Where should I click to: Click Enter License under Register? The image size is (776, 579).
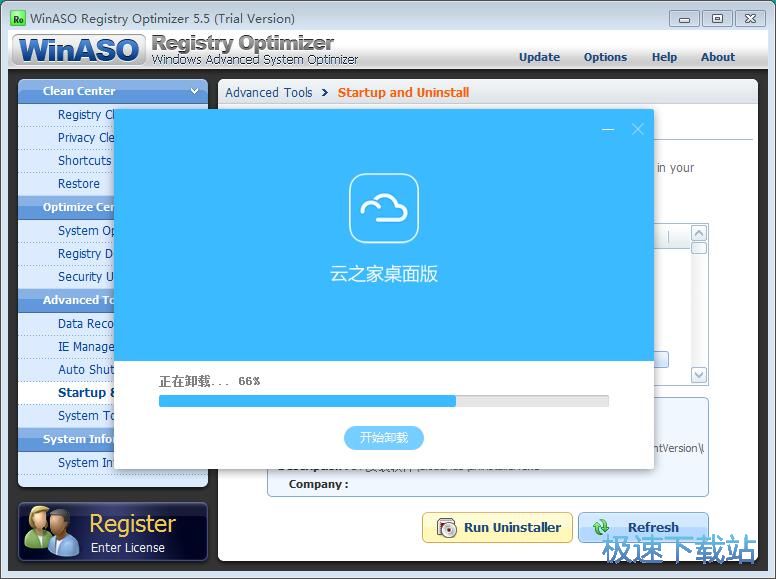point(128,547)
